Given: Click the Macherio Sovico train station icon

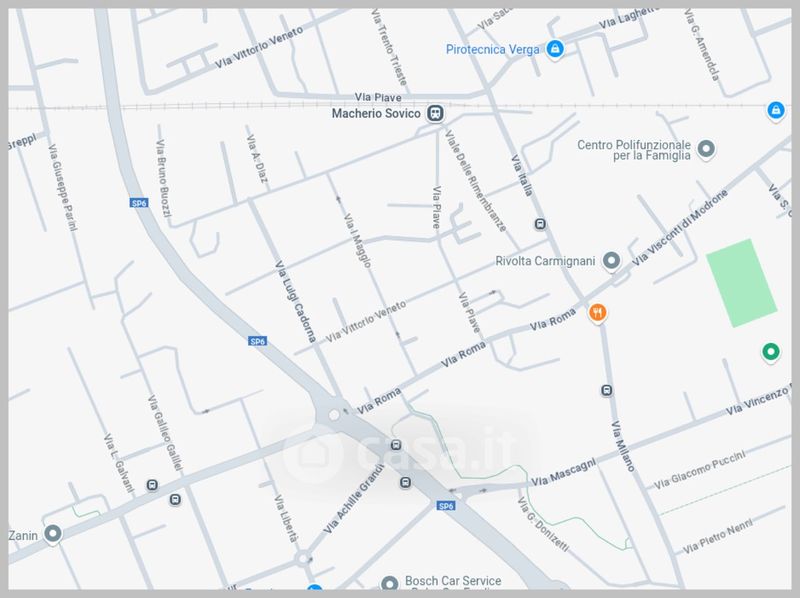Looking at the screenshot, I should click(435, 113).
